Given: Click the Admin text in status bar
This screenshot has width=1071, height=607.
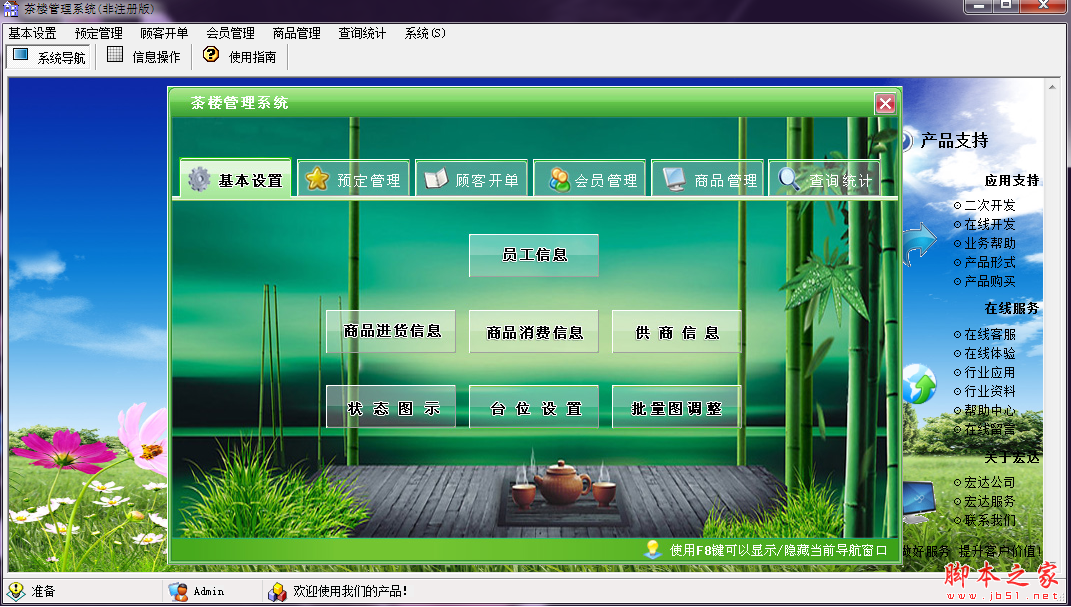Looking at the screenshot, I should pos(208,591).
